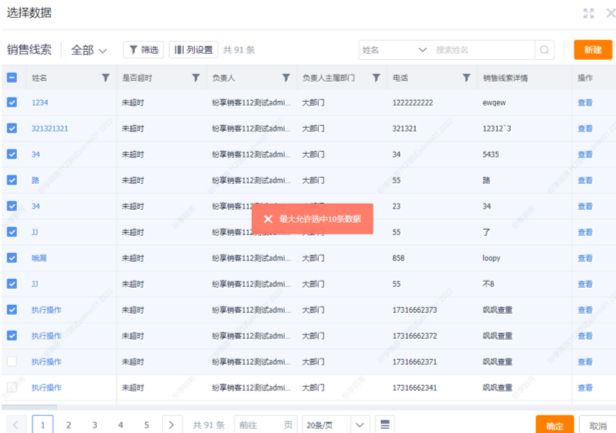Click the filter icon in 电话 column header

(x=466, y=77)
